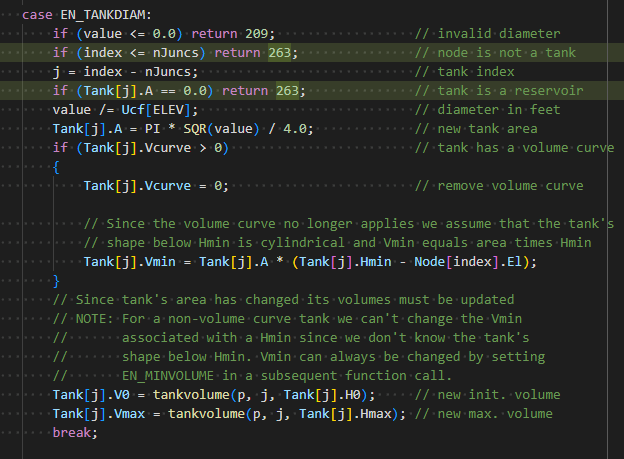This screenshot has height=459, width=624.
Task: Click the EN_MINVOLUME comment text
Action: pos(168,376)
